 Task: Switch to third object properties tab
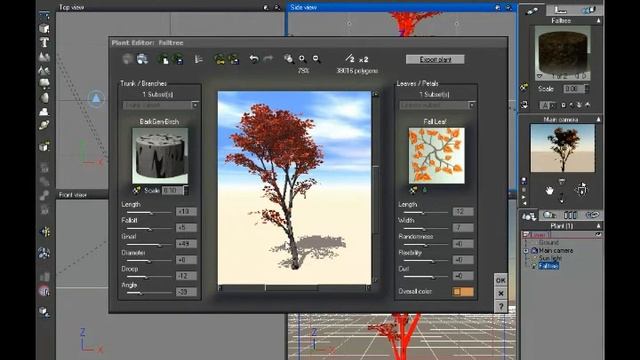coord(588,11)
